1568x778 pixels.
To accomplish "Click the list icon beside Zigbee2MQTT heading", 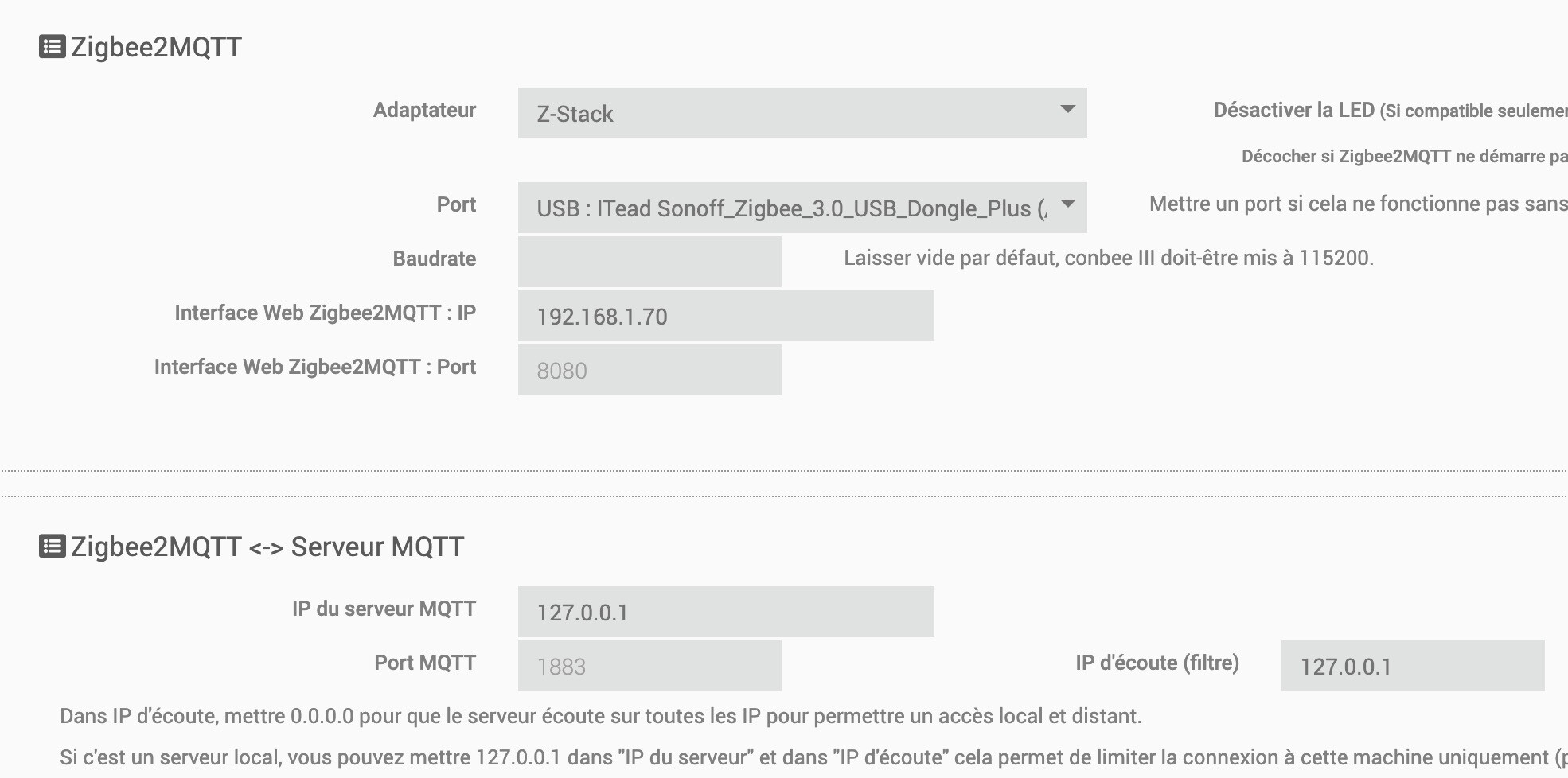I will [53, 47].
